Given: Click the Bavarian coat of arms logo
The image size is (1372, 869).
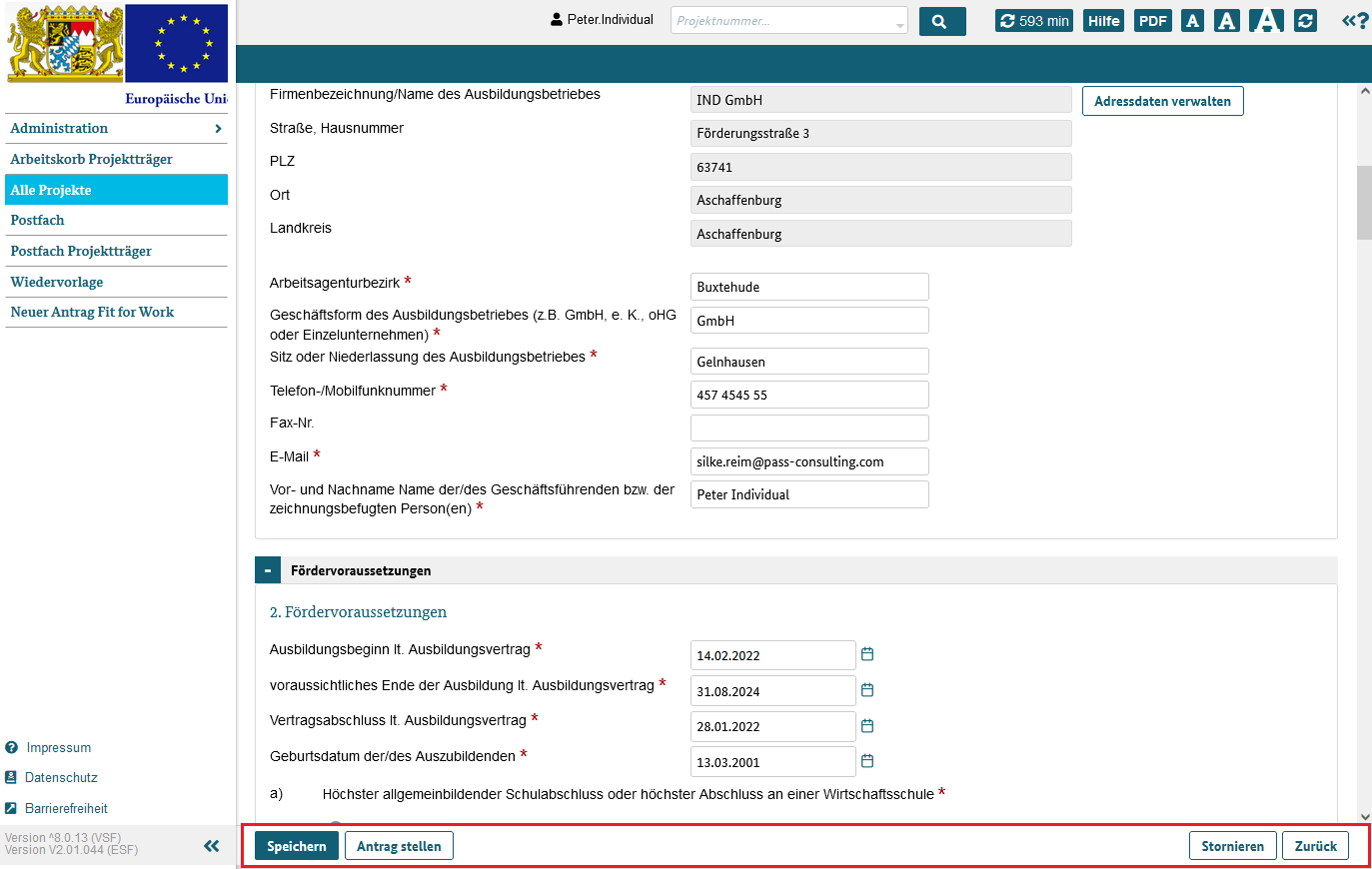Looking at the screenshot, I should point(66,43).
